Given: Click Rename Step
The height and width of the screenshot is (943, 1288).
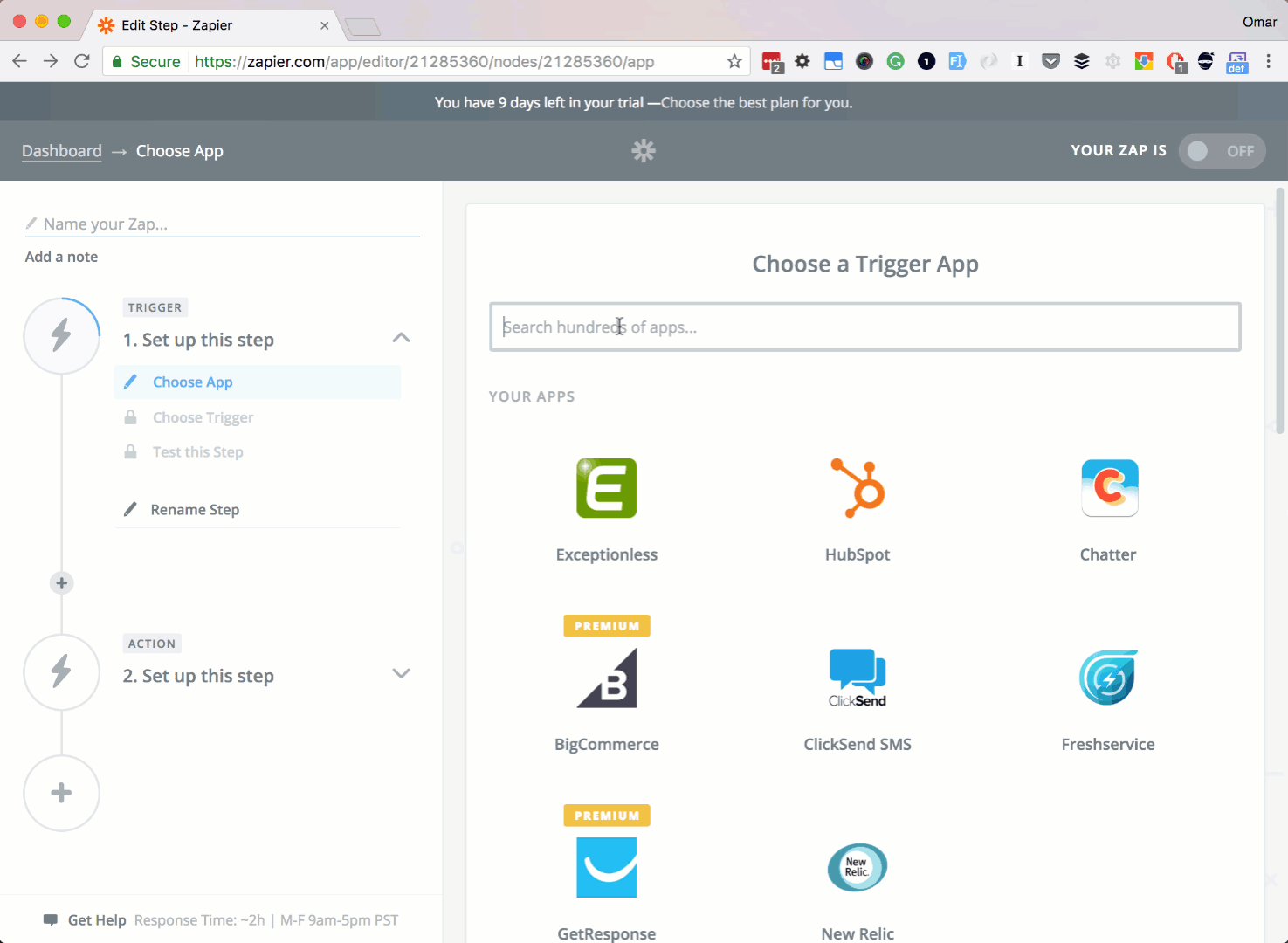Looking at the screenshot, I should pyautogui.click(x=195, y=509).
